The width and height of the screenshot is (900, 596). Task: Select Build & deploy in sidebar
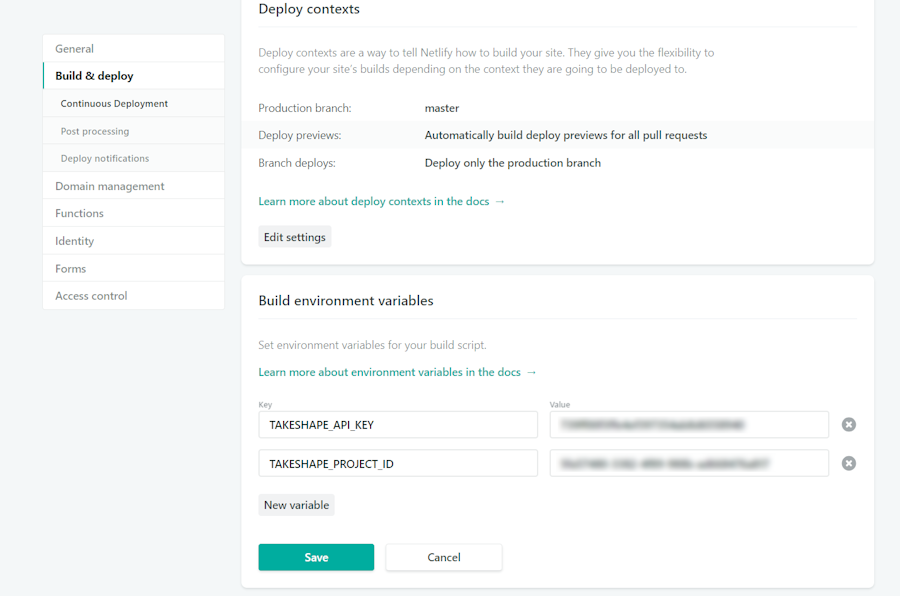tap(133, 76)
